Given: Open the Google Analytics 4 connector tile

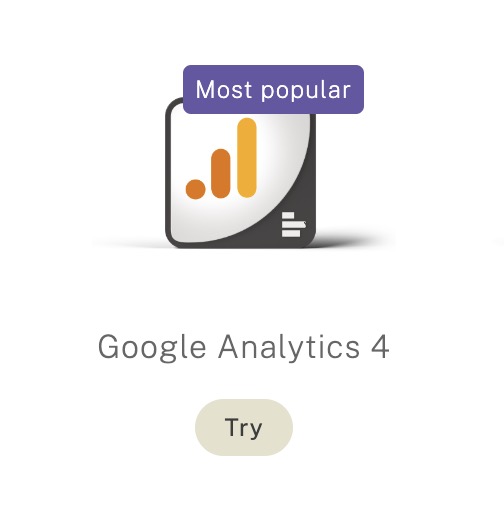Looking at the screenshot, I should (x=241, y=173).
